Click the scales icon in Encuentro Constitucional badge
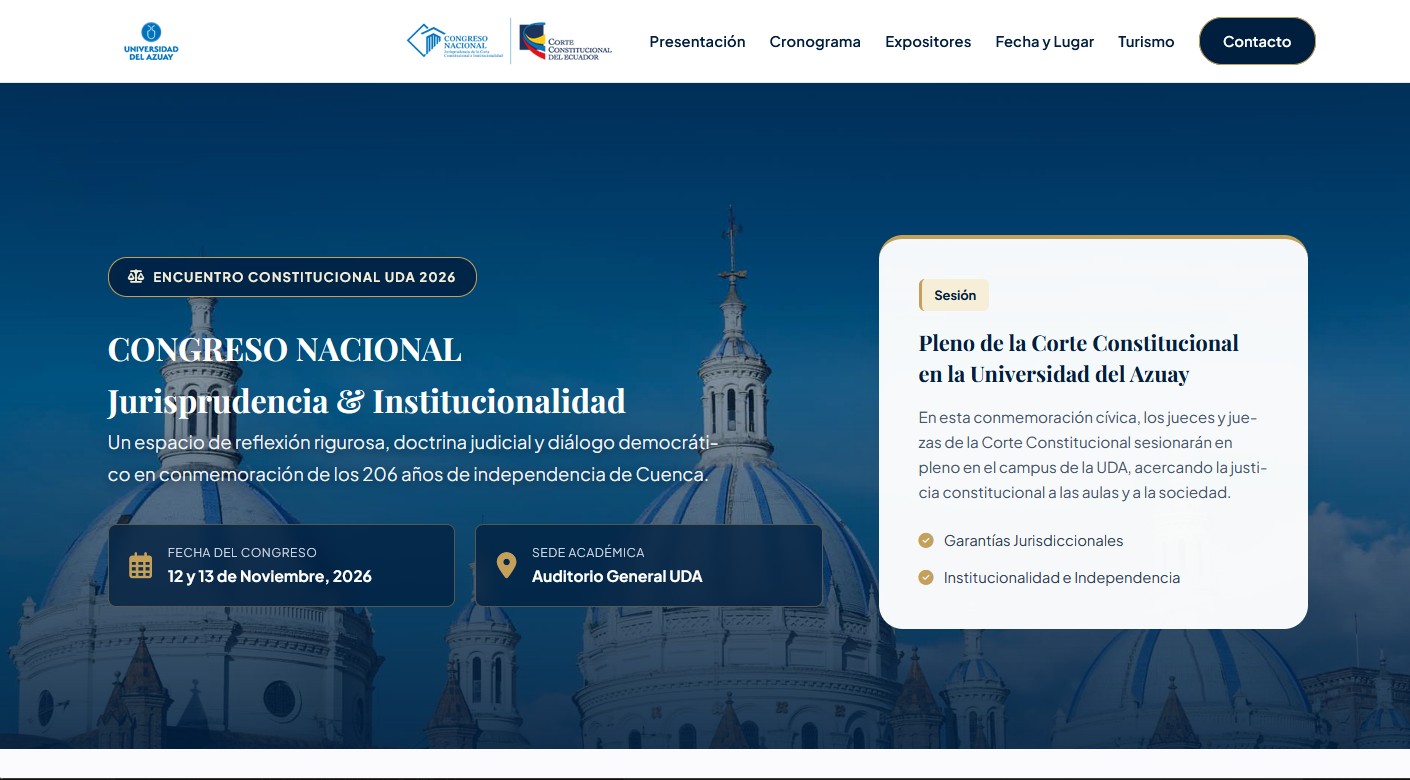 pyautogui.click(x=136, y=277)
